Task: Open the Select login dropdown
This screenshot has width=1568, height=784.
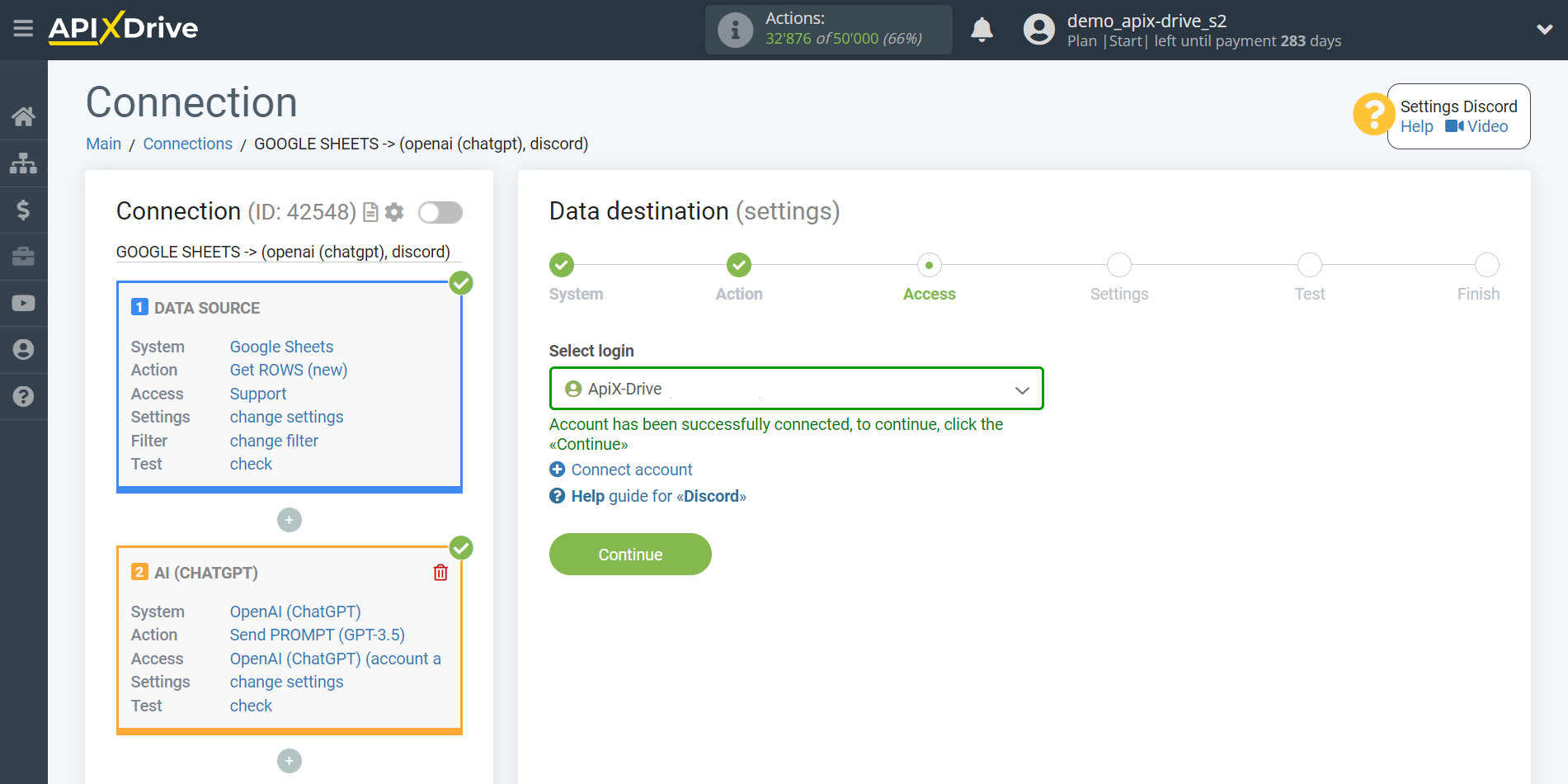Action: coord(796,389)
